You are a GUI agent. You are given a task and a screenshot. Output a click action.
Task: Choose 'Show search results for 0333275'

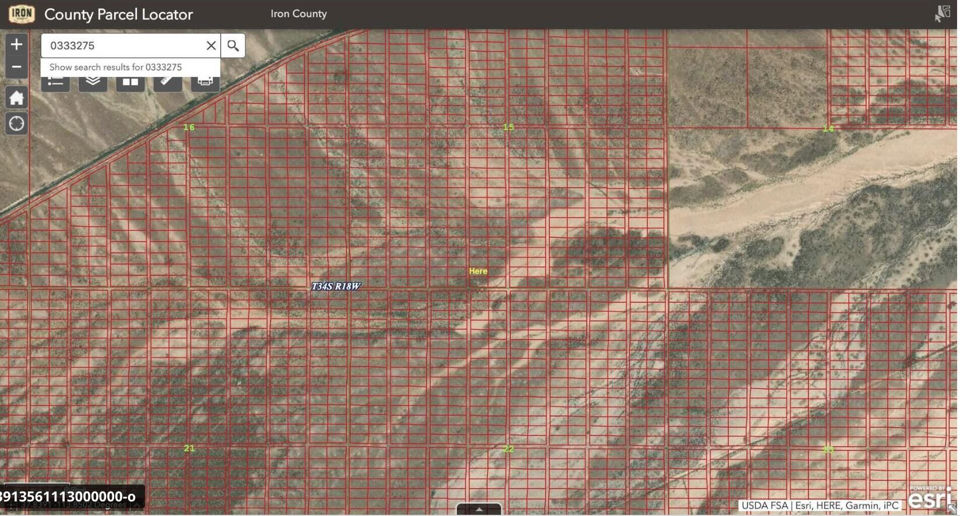coord(130,67)
